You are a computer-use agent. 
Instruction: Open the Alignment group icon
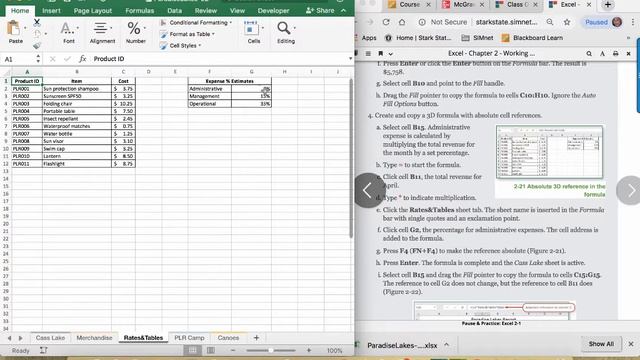tap(100, 29)
